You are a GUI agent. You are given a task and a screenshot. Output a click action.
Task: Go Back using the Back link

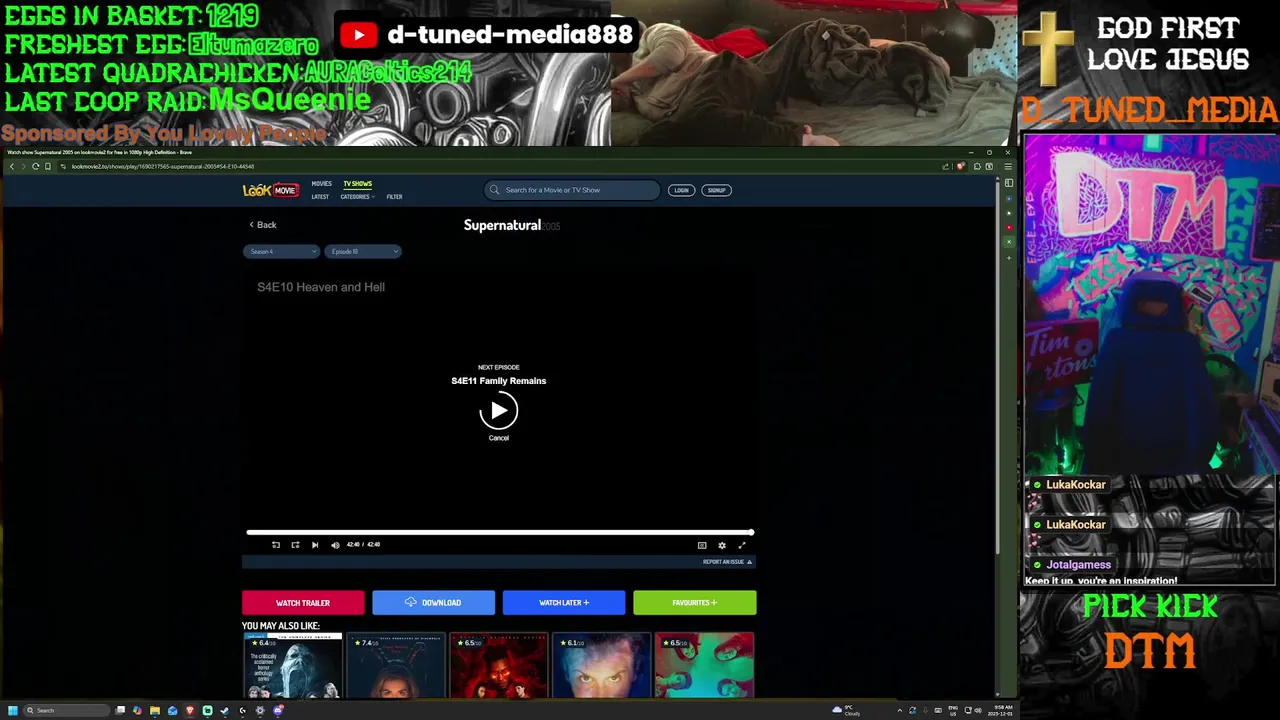point(263,225)
